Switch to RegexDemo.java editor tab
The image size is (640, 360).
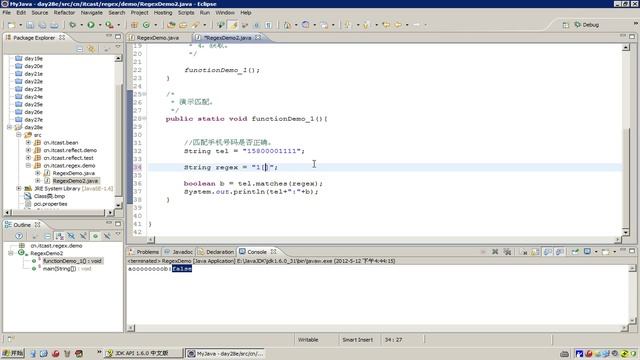(x=158, y=38)
